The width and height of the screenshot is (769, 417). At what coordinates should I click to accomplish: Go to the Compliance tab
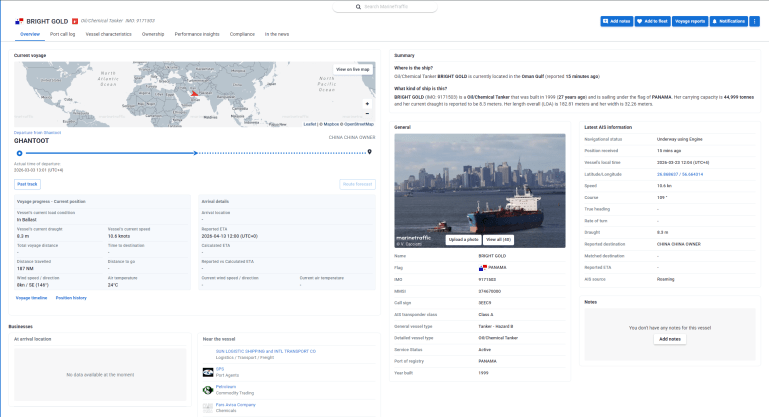pyautogui.click(x=242, y=34)
